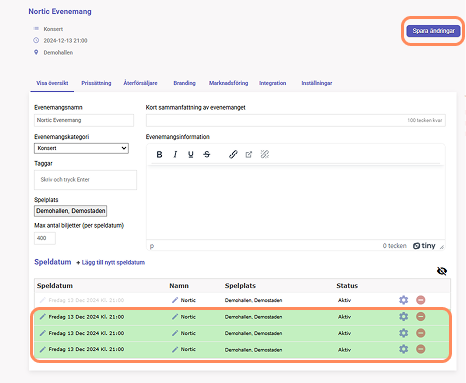
Task: Switch to the Visa översikt tab
Action: pyautogui.click(x=52, y=83)
